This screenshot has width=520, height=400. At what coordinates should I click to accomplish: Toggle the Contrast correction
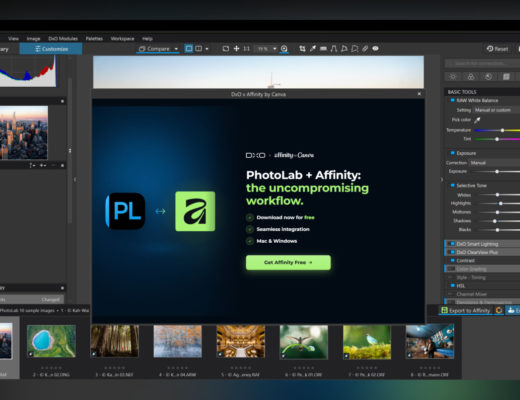[452, 260]
